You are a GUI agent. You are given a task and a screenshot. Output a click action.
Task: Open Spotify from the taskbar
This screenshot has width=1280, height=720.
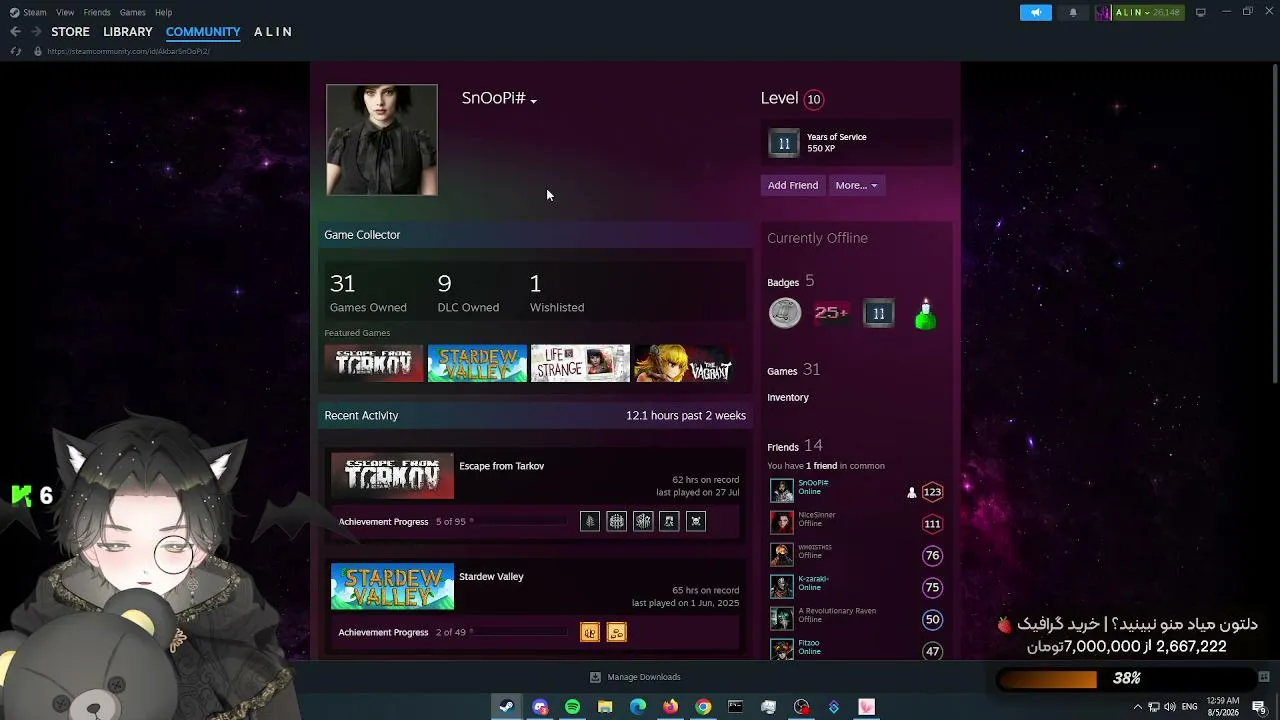572,707
